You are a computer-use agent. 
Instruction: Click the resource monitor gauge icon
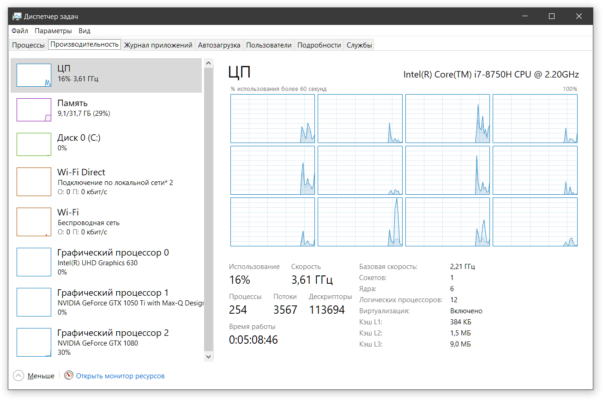pos(68,375)
